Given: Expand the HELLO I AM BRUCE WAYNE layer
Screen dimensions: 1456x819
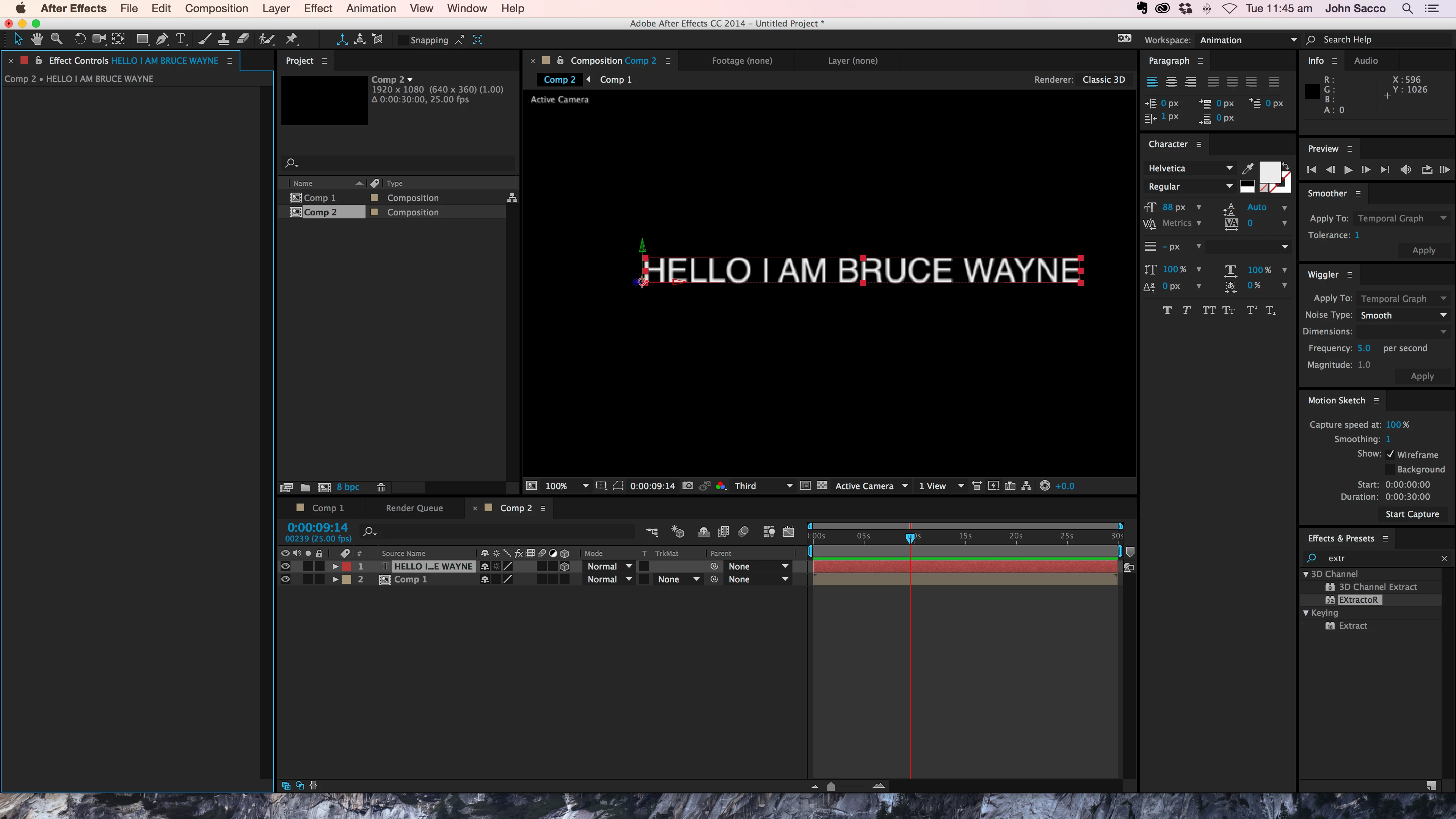Looking at the screenshot, I should 335,566.
